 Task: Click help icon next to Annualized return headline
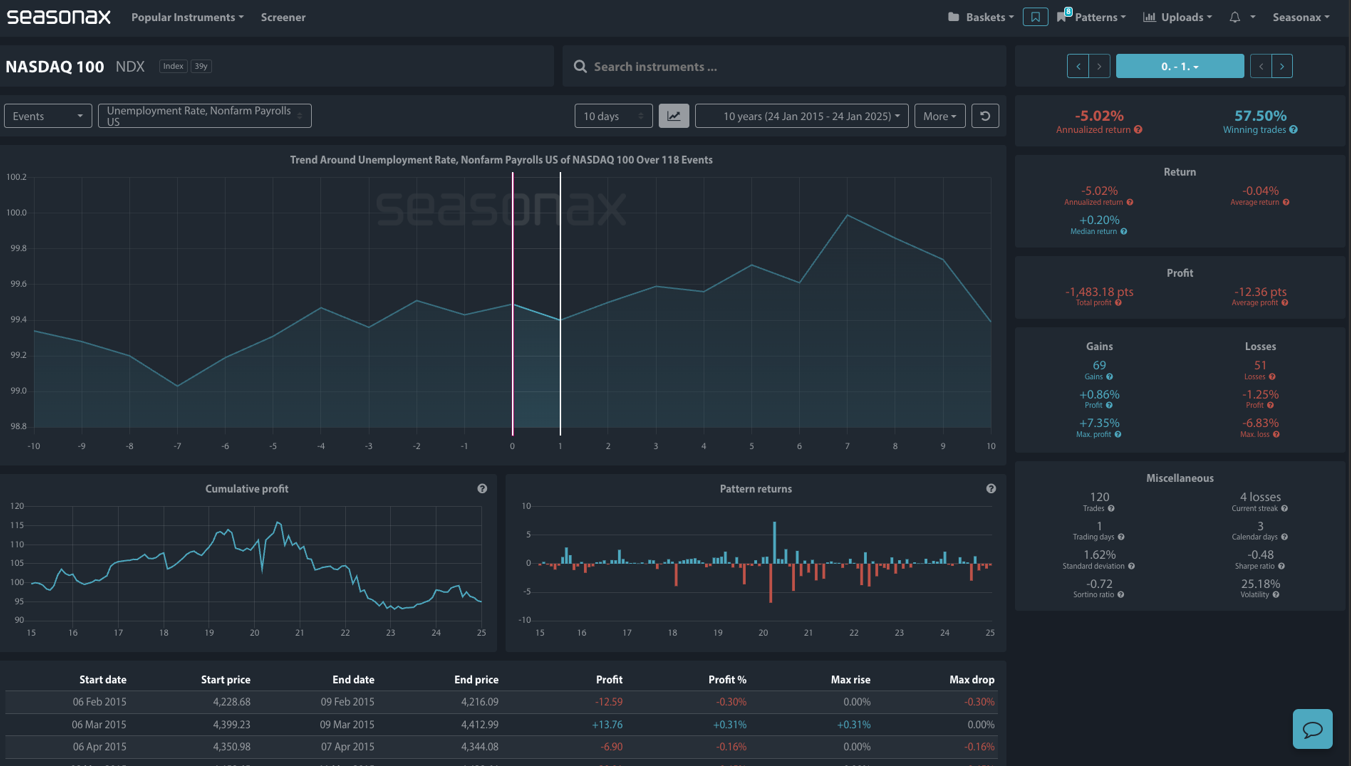pyautogui.click(x=1138, y=130)
